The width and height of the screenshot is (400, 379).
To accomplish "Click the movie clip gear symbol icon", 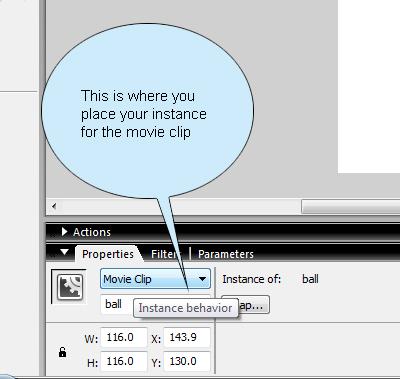I will [70, 287].
